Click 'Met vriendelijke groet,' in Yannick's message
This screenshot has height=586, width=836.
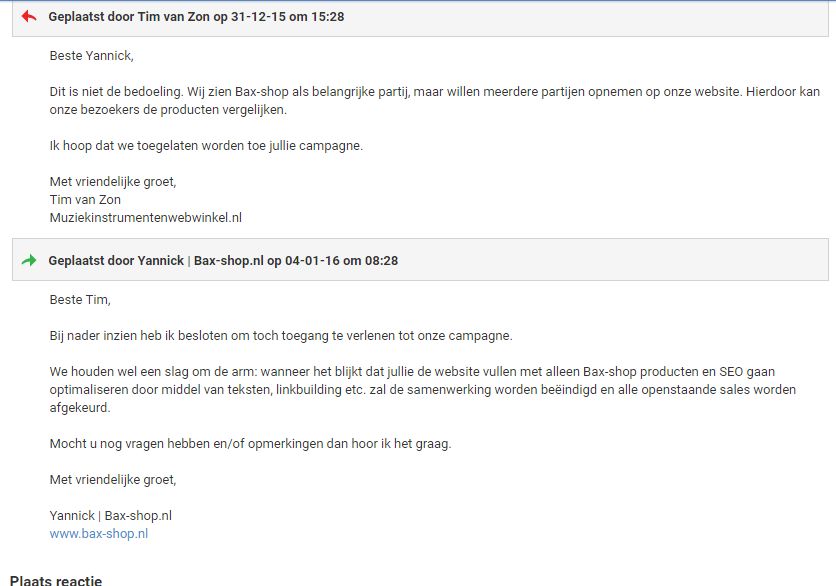coord(113,480)
